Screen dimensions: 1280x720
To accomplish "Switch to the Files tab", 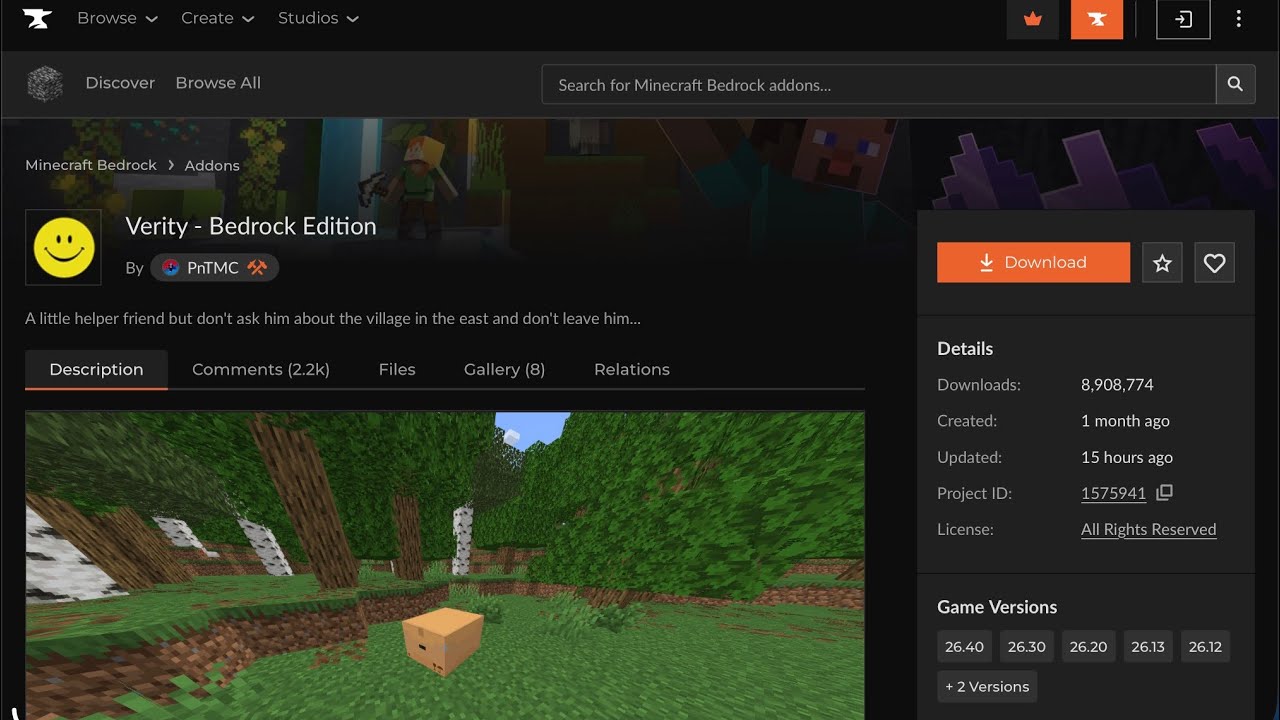I will [397, 369].
